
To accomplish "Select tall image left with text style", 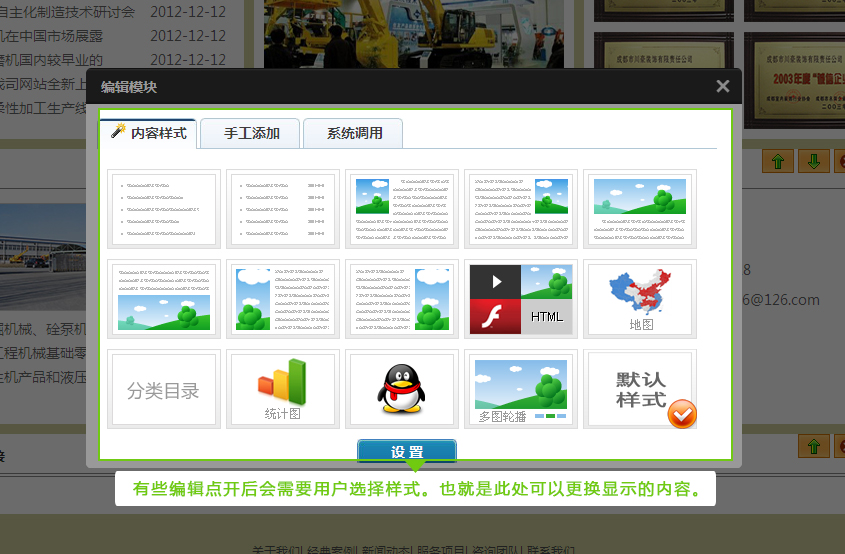I will pyautogui.click(x=283, y=299).
